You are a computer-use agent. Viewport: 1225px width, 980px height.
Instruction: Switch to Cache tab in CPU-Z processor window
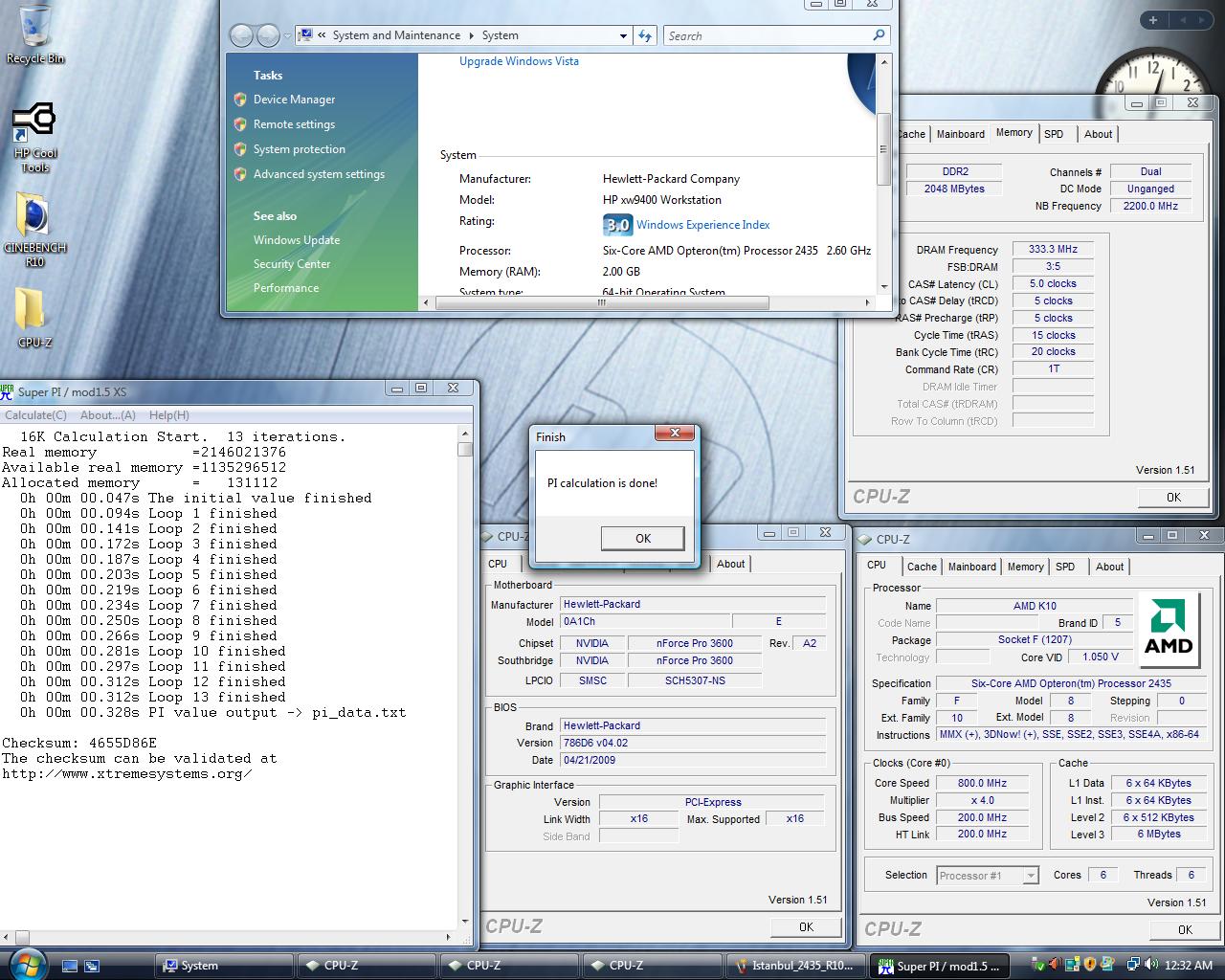pyautogui.click(x=922, y=567)
